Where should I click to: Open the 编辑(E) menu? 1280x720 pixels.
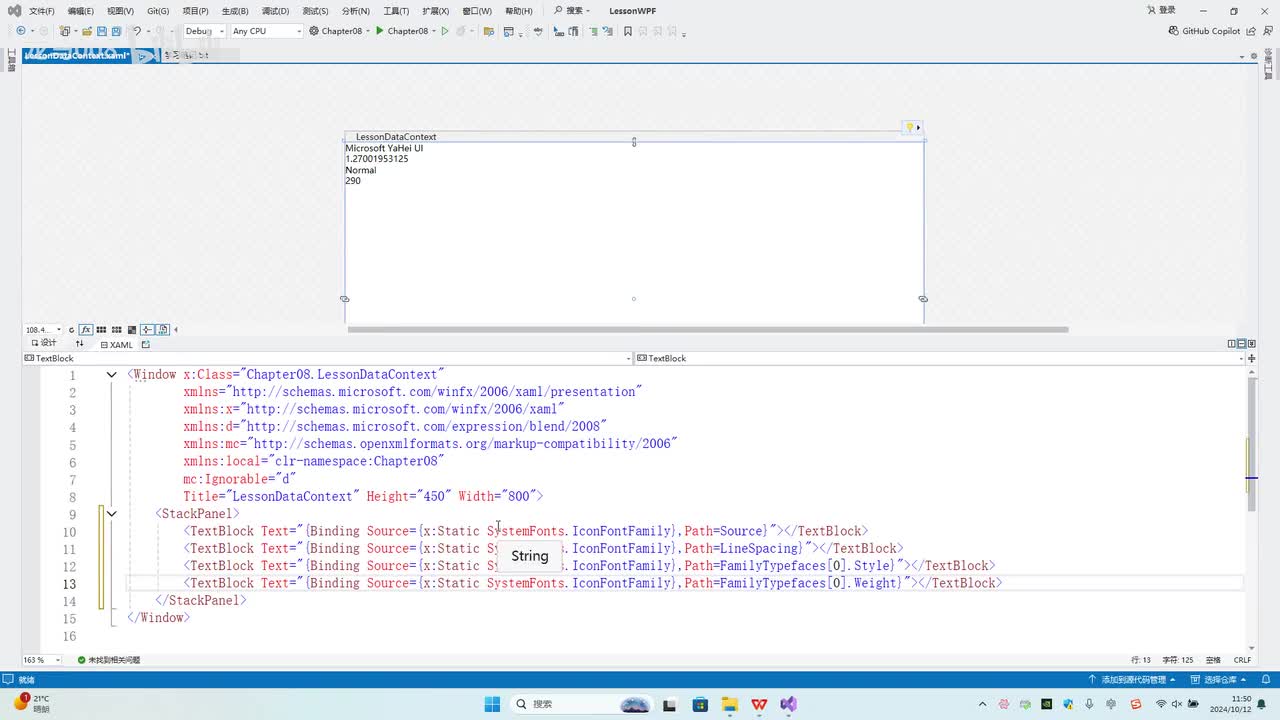coord(81,11)
